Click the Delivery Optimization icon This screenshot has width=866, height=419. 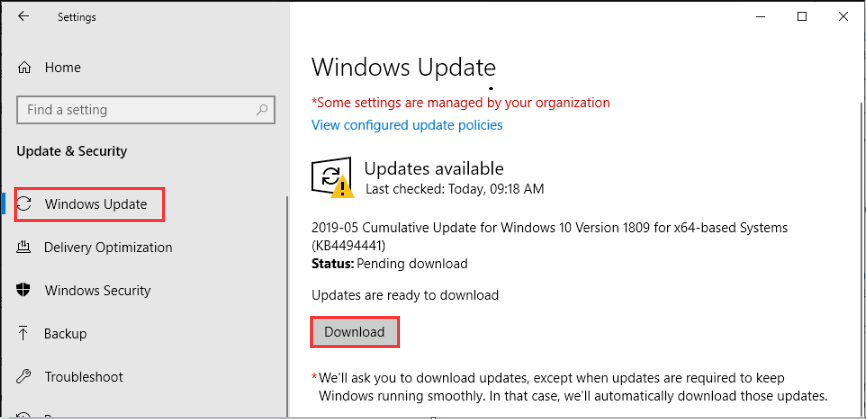coord(24,247)
